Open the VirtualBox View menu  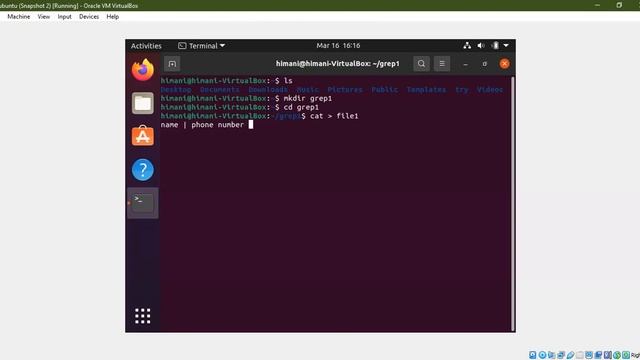coord(44,17)
